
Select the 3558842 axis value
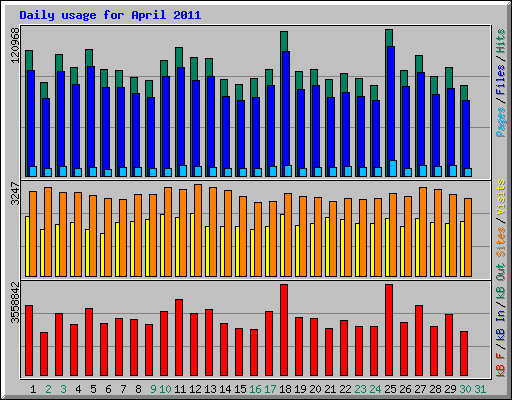click(x=15, y=303)
